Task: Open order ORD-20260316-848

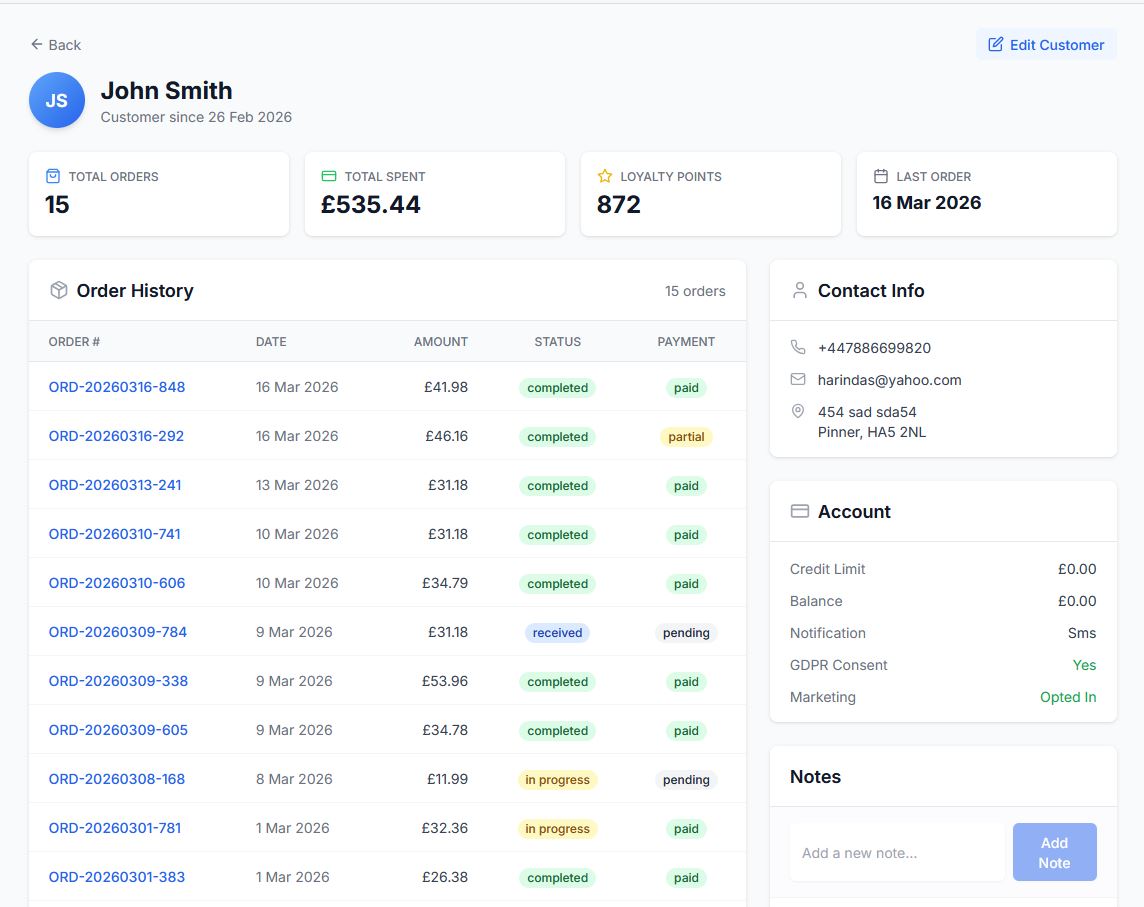Action: point(117,387)
